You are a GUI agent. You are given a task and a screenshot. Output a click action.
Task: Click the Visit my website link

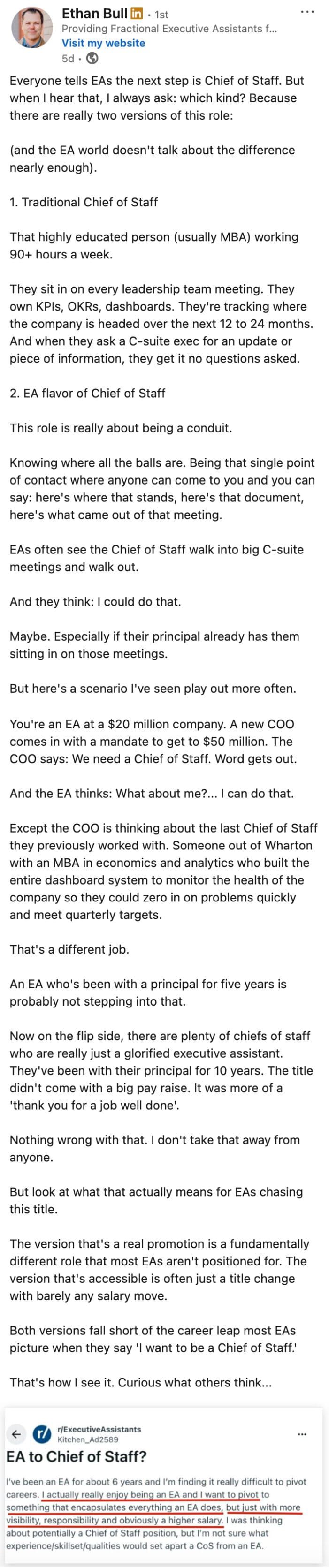(x=104, y=43)
